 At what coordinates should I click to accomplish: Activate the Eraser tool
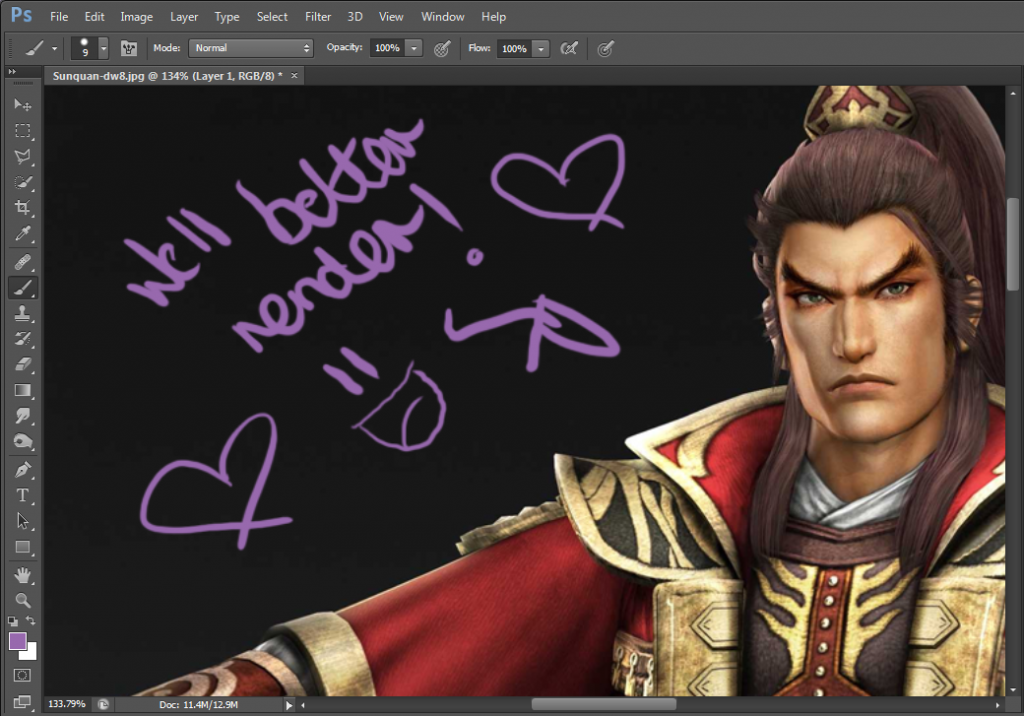(x=22, y=365)
